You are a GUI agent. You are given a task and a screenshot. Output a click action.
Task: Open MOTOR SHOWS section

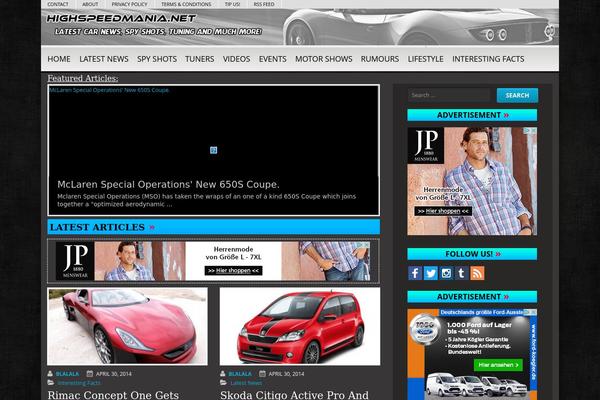[323, 59]
